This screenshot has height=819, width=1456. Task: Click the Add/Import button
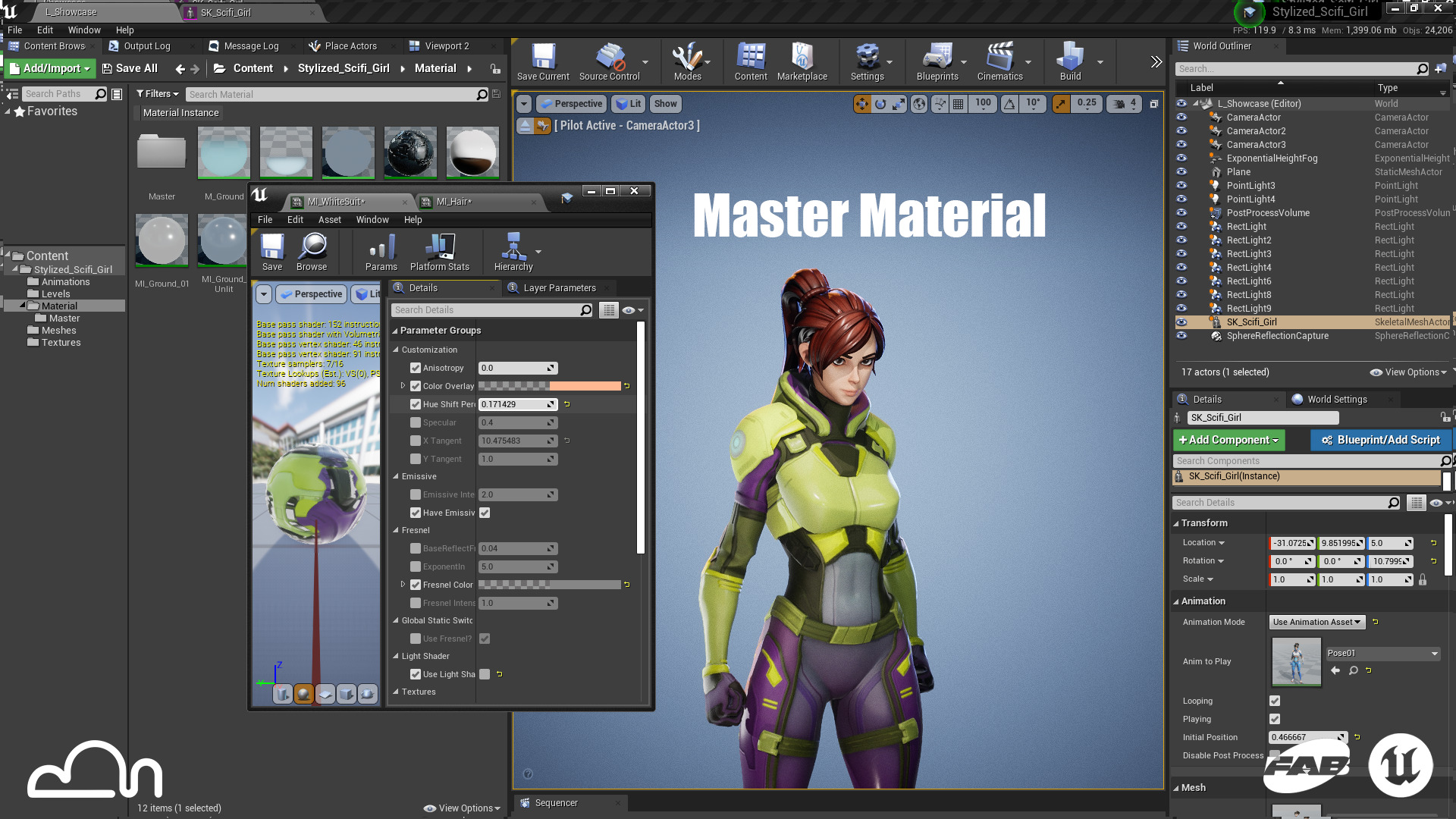[x=51, y=68]
